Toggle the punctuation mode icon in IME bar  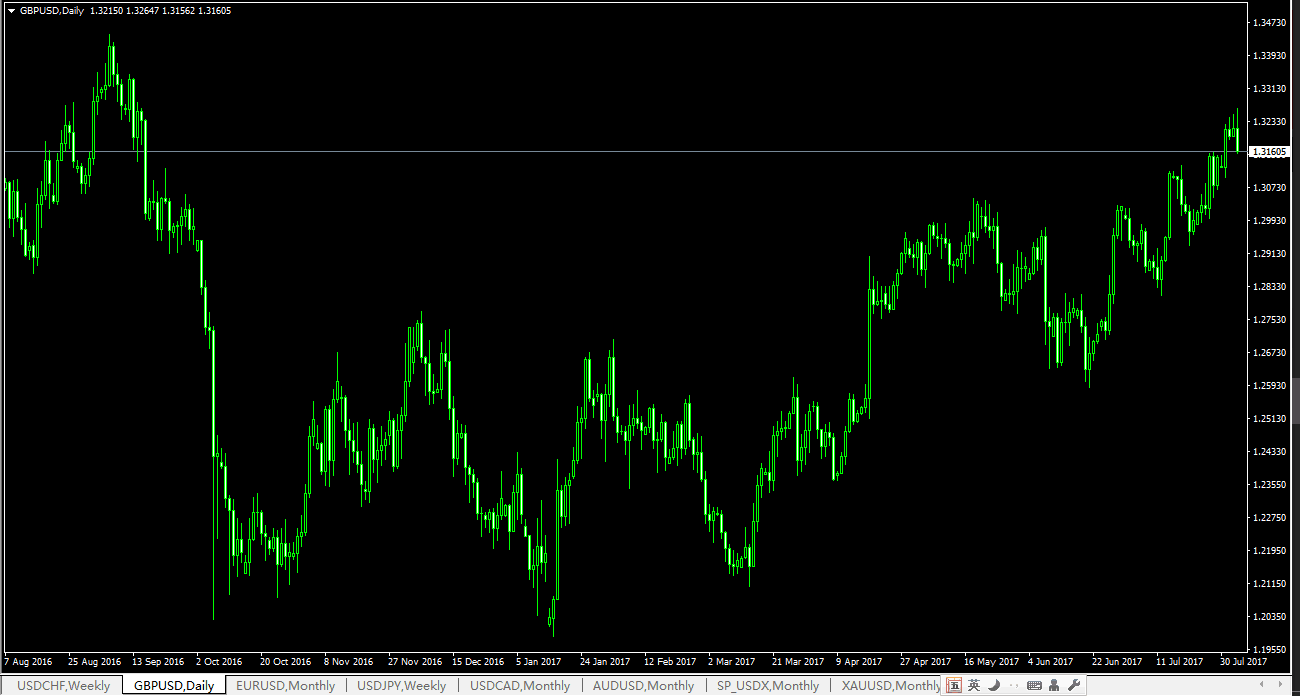1014,686
